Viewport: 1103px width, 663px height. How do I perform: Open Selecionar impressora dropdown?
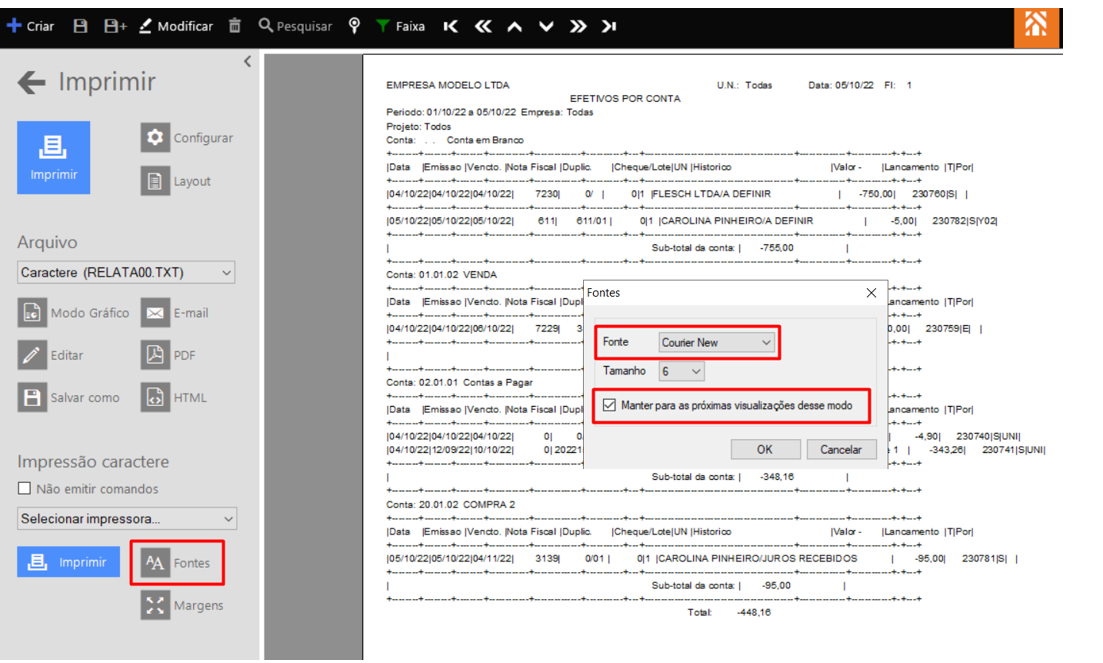(127, 518)
